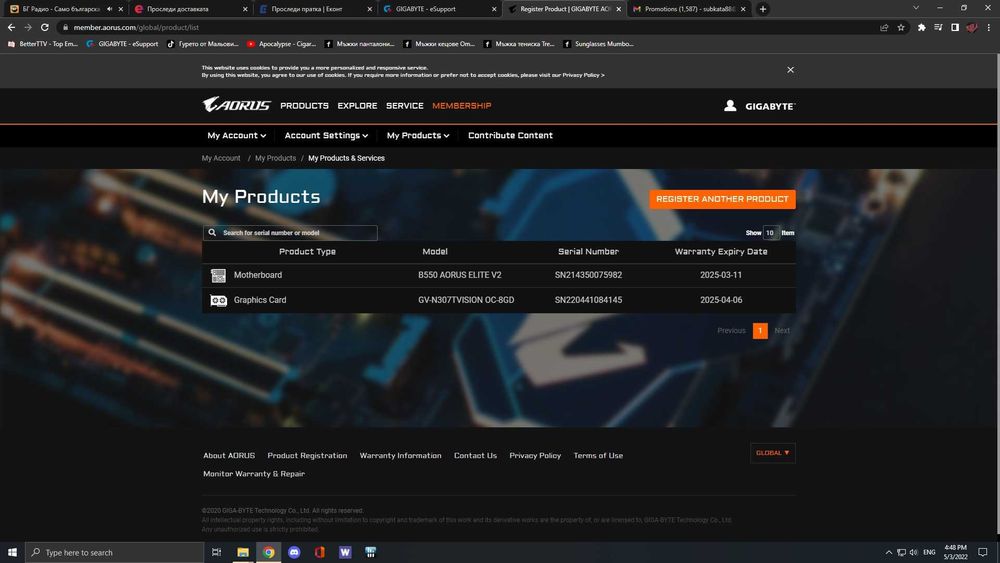Click the Graphics Card product type icon
1000x563 pixels.
(218, 300)
